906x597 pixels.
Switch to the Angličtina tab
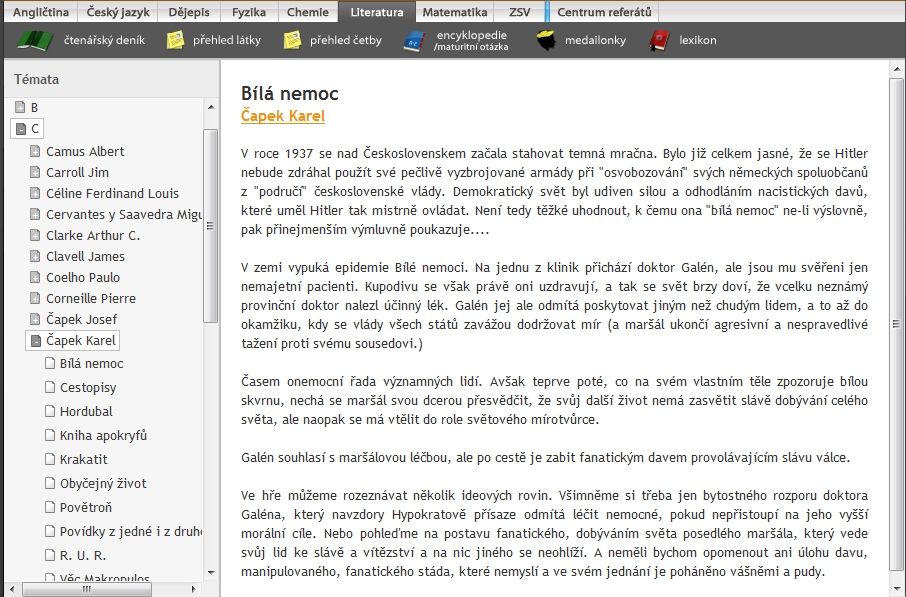click(41, 12)
